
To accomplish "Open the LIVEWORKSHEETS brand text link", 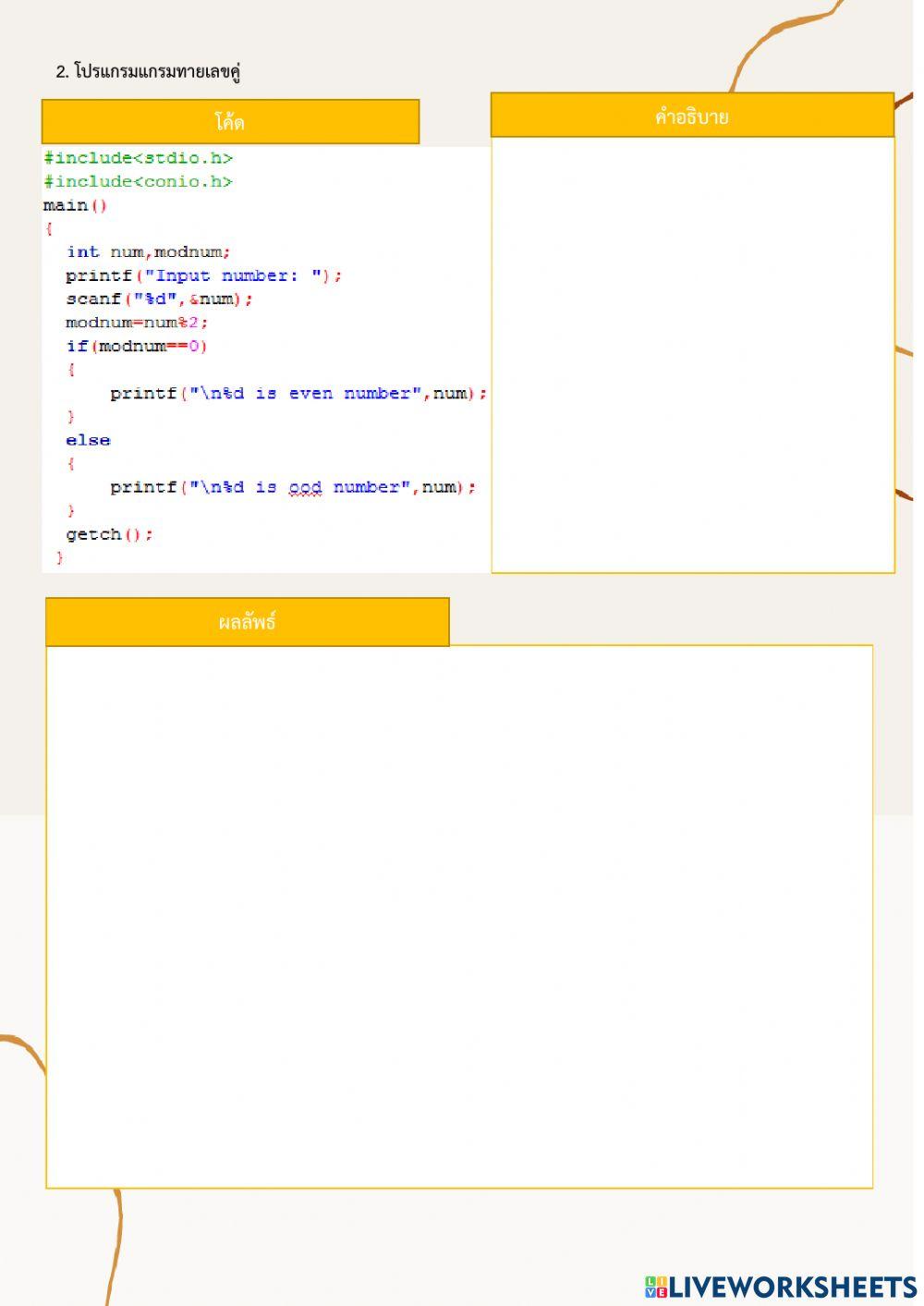I will [792, 1287].
